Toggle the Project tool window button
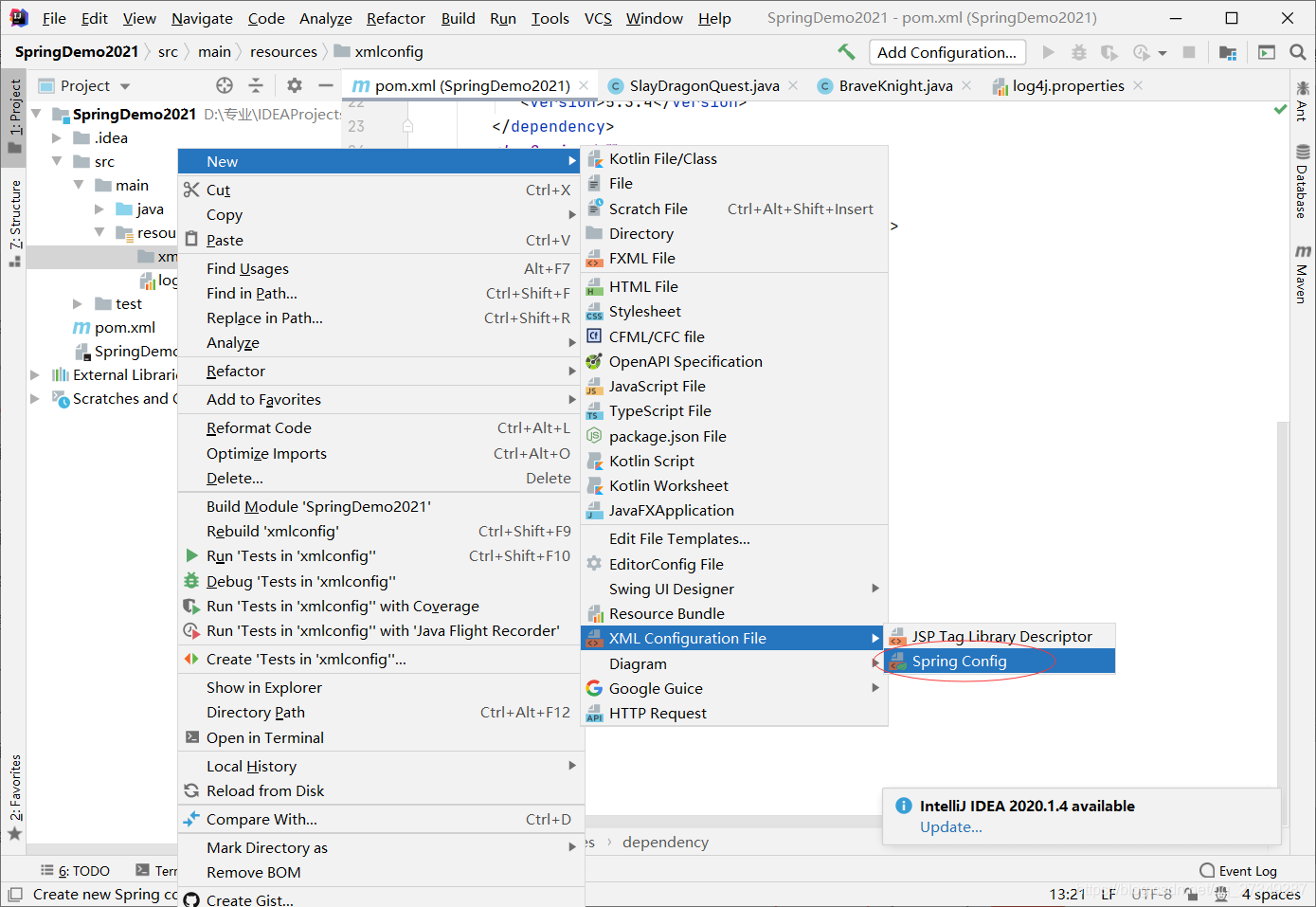The width and height of the screenshot is (1316, 907). 14,117
